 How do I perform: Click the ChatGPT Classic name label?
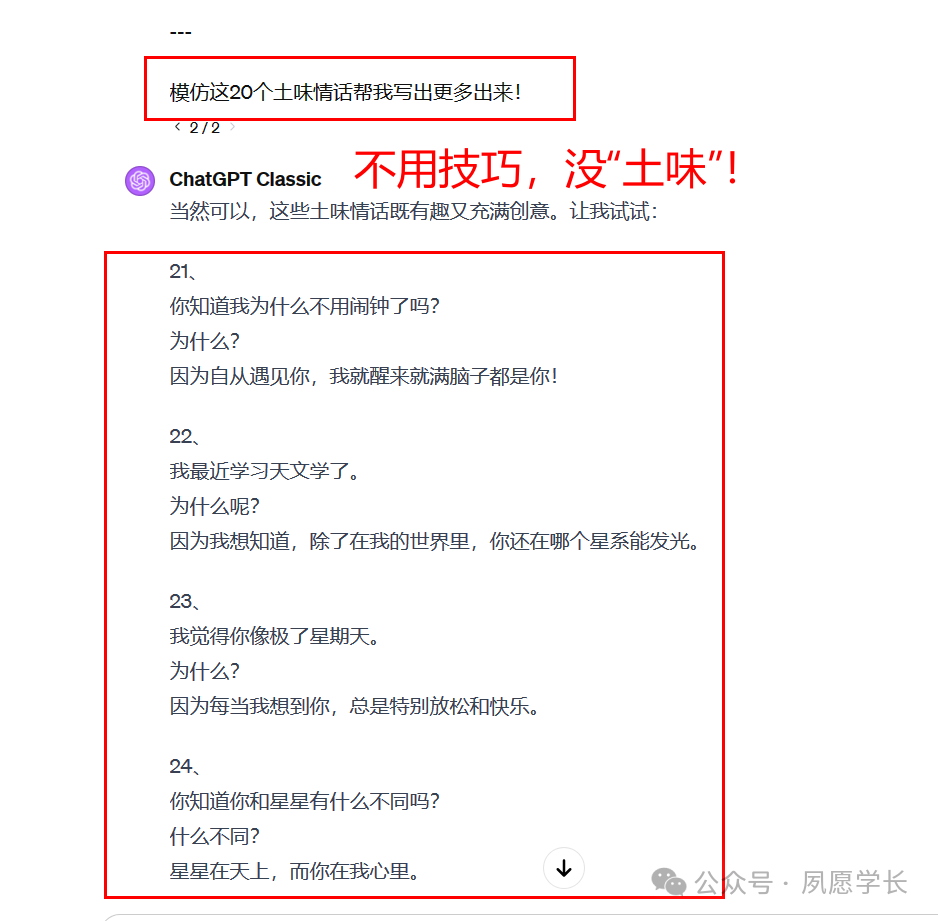pyautogui.click(x=245, y=179)
